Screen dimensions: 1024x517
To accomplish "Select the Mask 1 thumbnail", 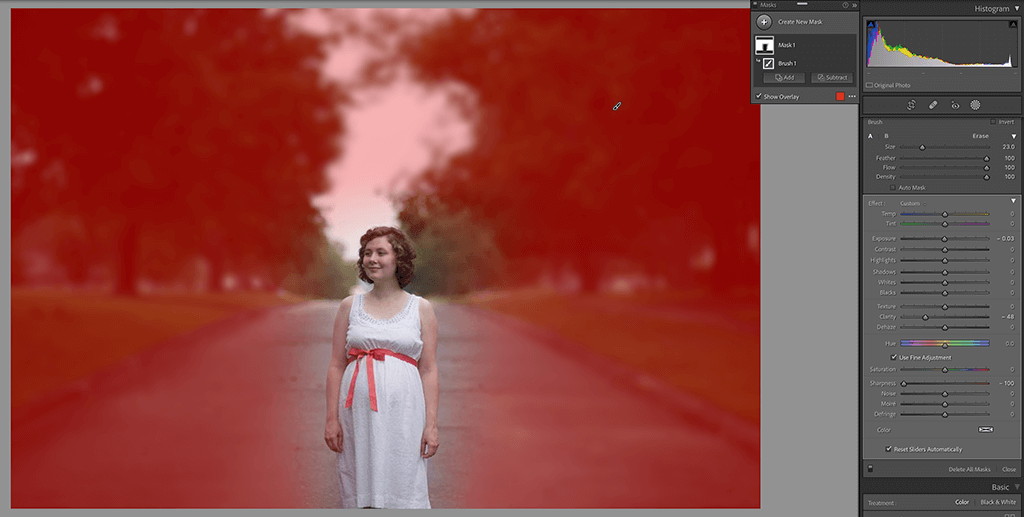I will click(765, 45).
